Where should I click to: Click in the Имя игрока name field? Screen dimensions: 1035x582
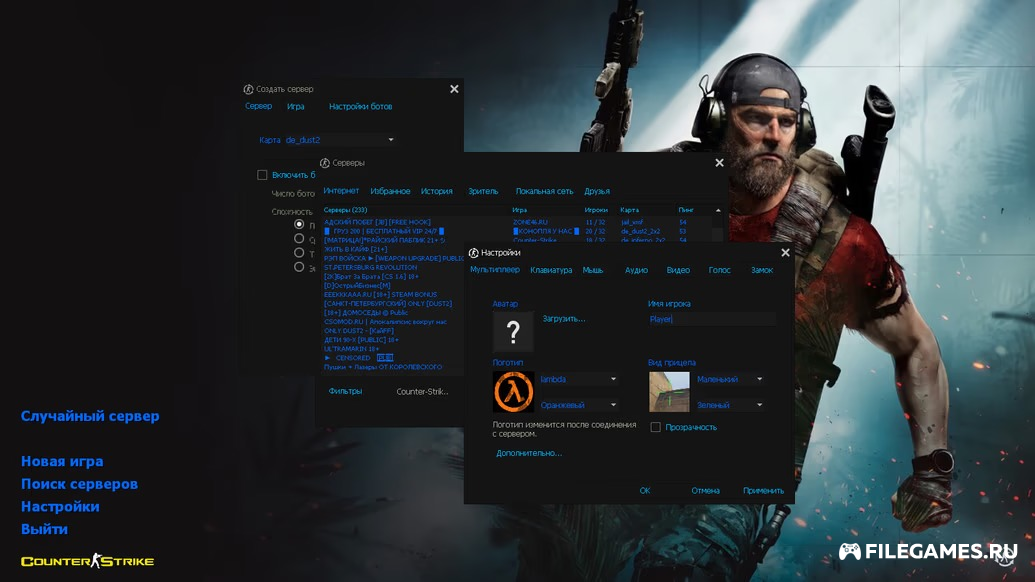(x=712, y=319)
